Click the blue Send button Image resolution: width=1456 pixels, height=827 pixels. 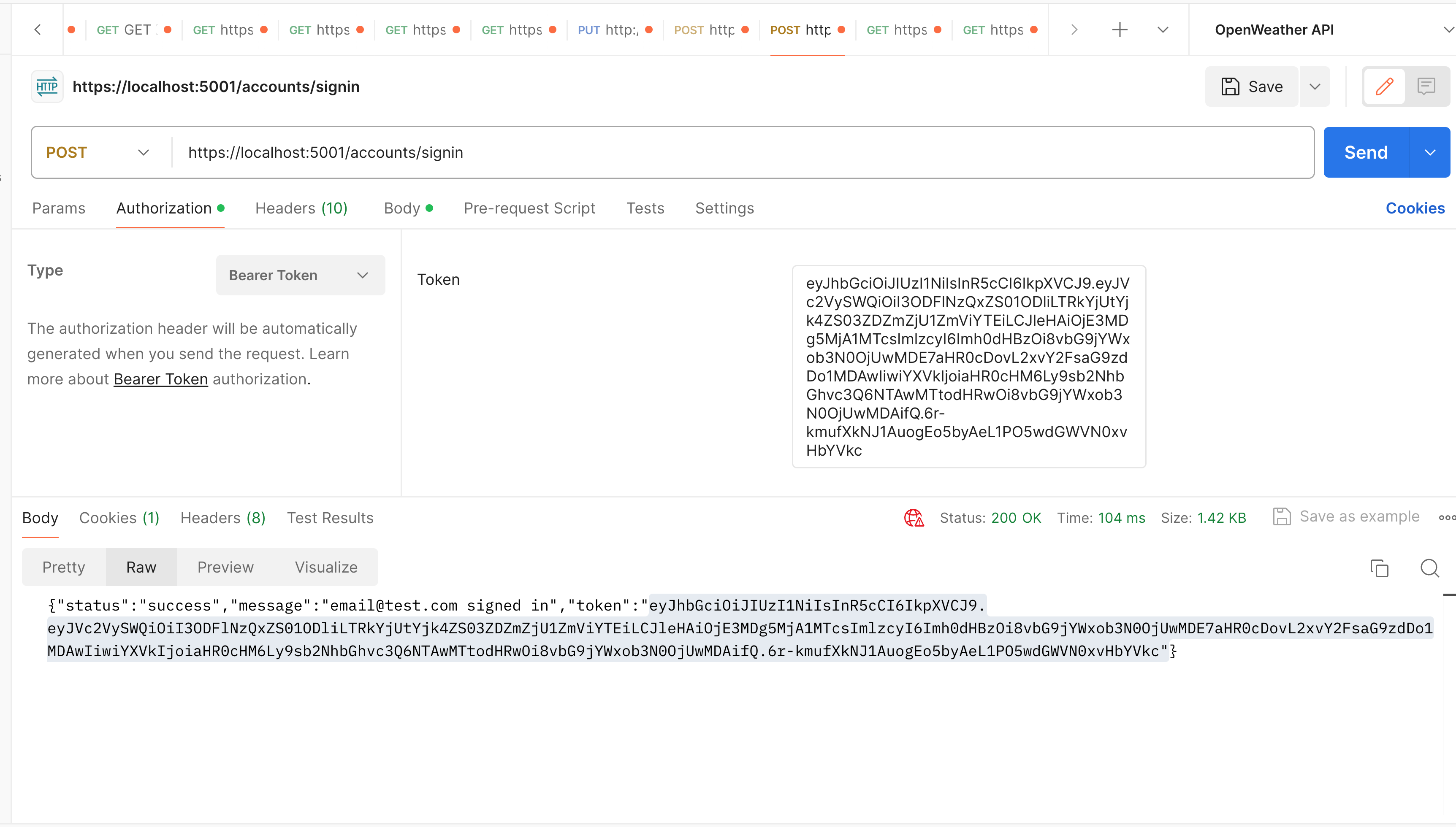click(1366, 152)
